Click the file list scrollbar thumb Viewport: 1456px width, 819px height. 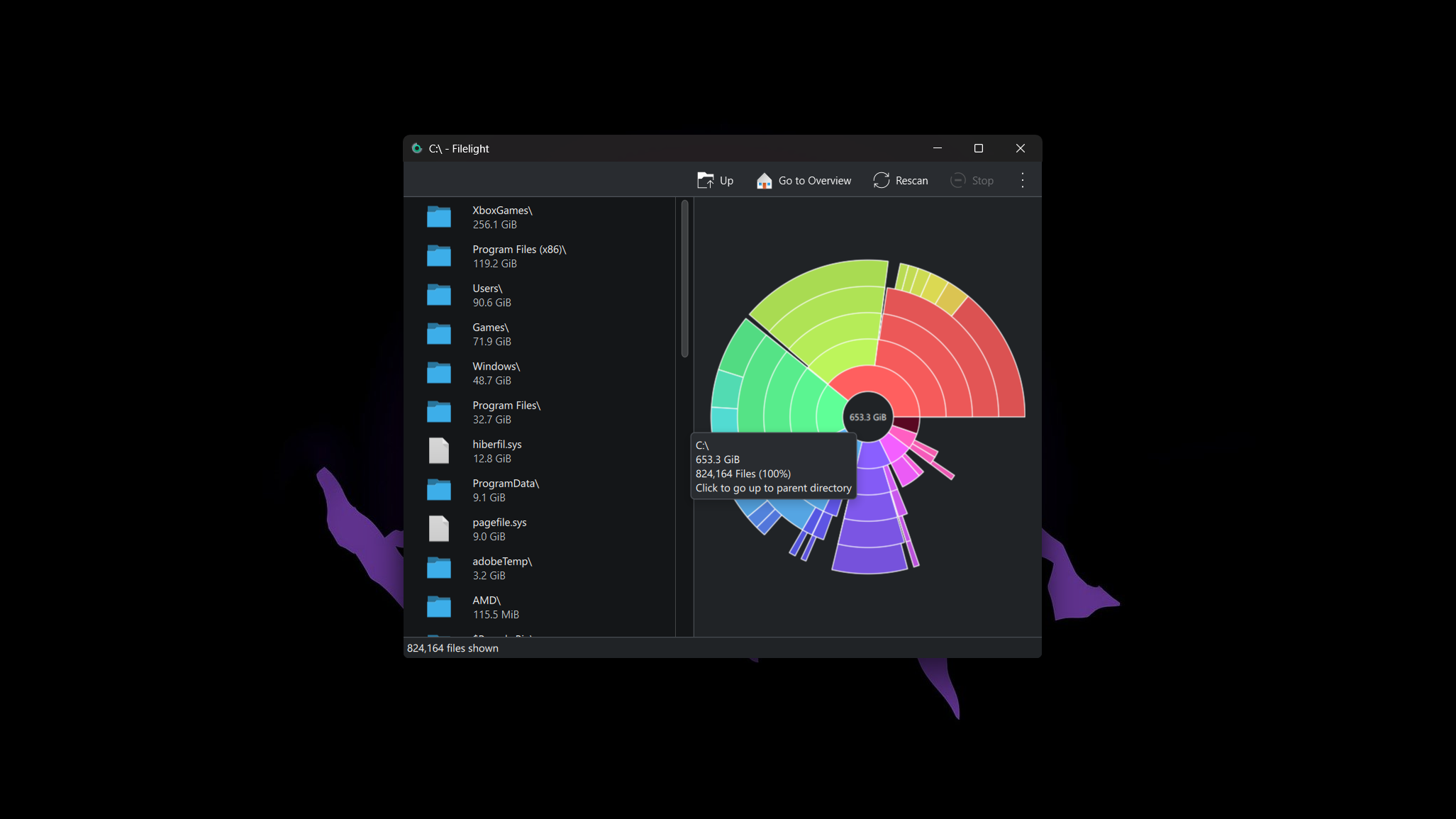pos(684,279)
